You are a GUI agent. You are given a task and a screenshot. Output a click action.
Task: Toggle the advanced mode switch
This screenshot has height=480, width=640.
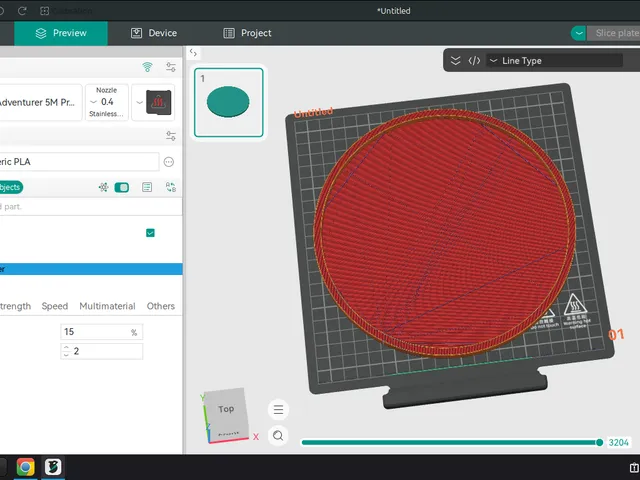(122, 187)
